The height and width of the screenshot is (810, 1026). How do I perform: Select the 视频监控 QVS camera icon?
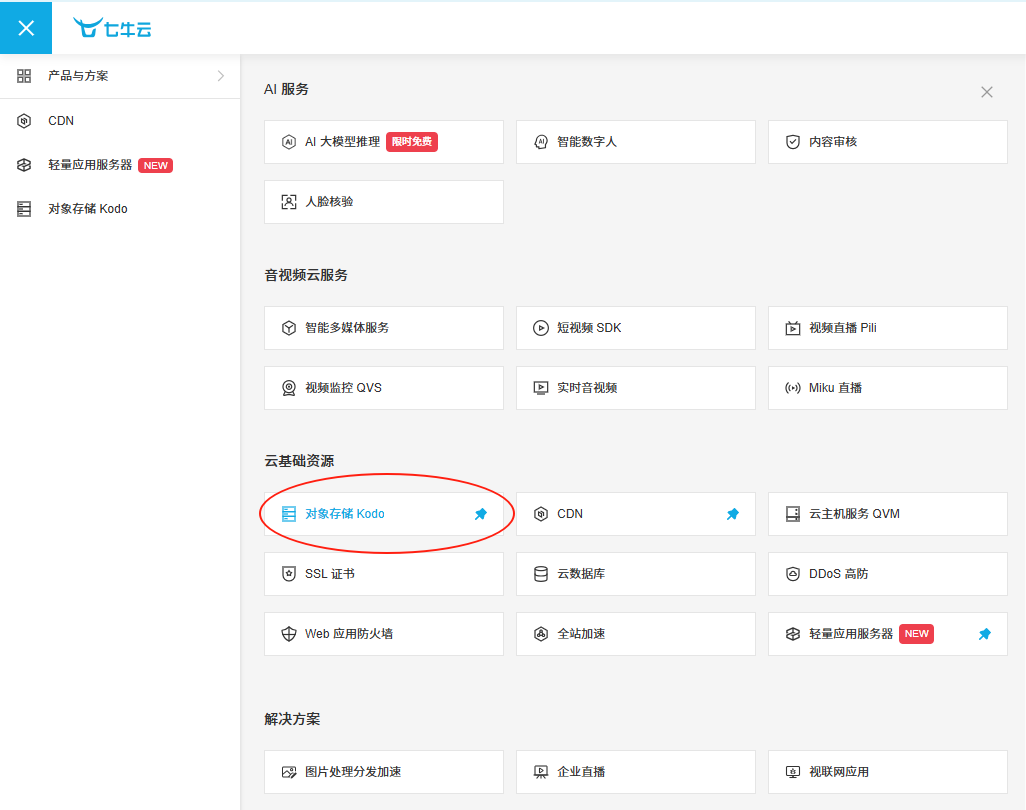click(x=289, y=387)
